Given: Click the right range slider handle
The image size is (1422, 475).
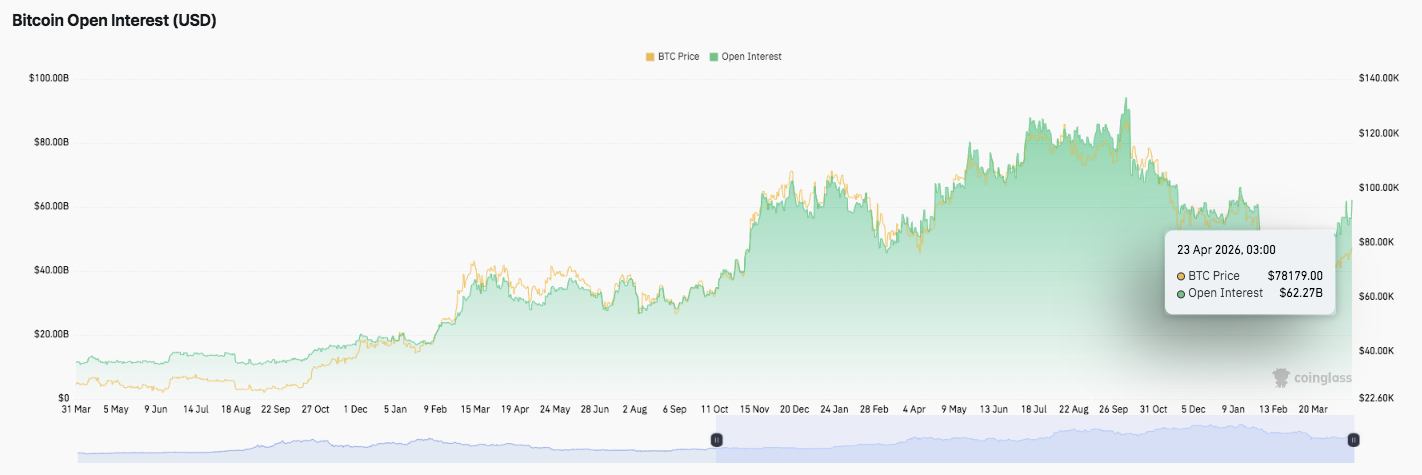Looking at the screenshot, I should 1353,440.
